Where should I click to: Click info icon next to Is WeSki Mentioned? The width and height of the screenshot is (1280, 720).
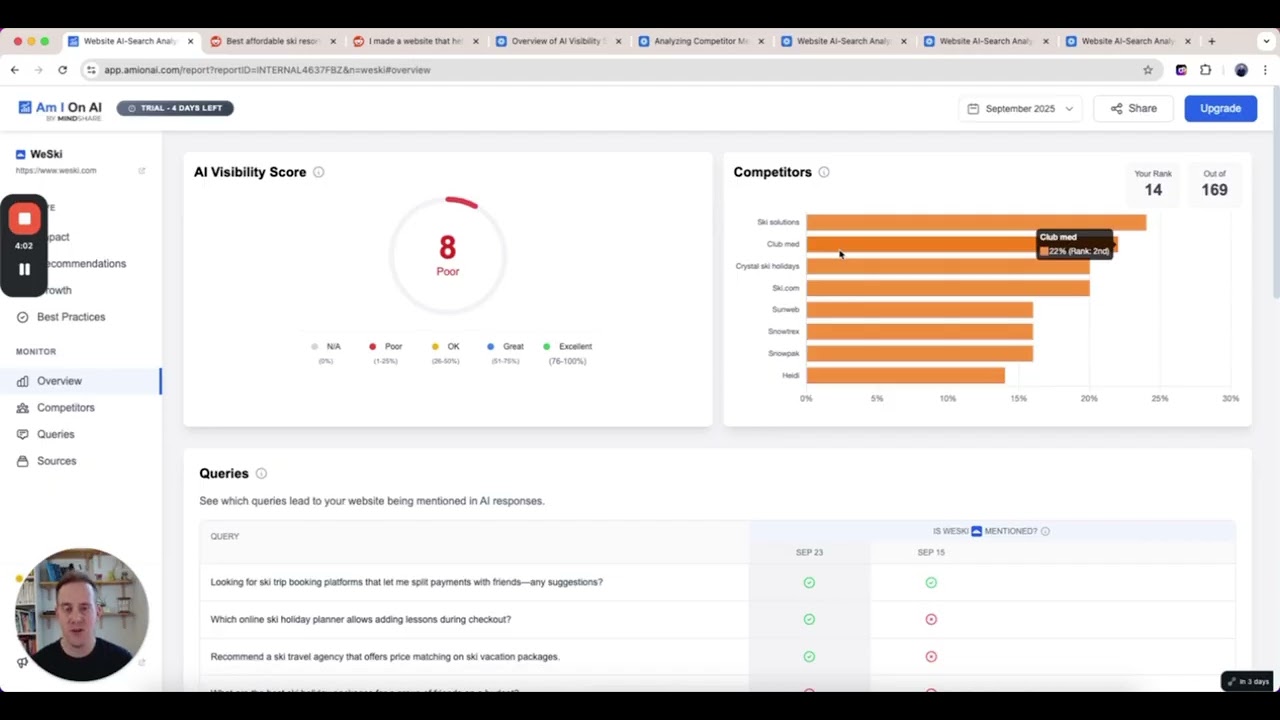pos(1045,531)
